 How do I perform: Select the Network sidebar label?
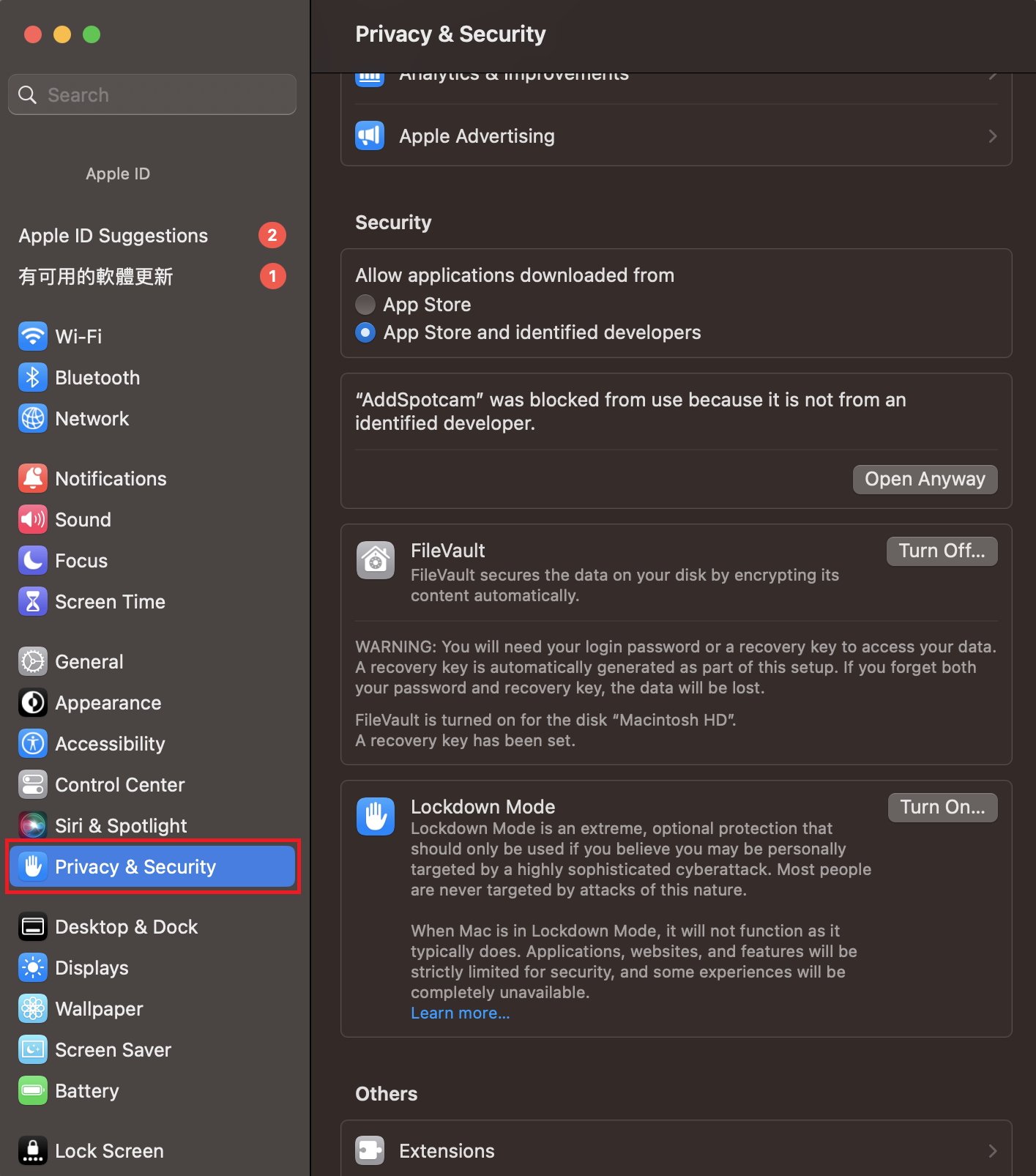(92, 419)
